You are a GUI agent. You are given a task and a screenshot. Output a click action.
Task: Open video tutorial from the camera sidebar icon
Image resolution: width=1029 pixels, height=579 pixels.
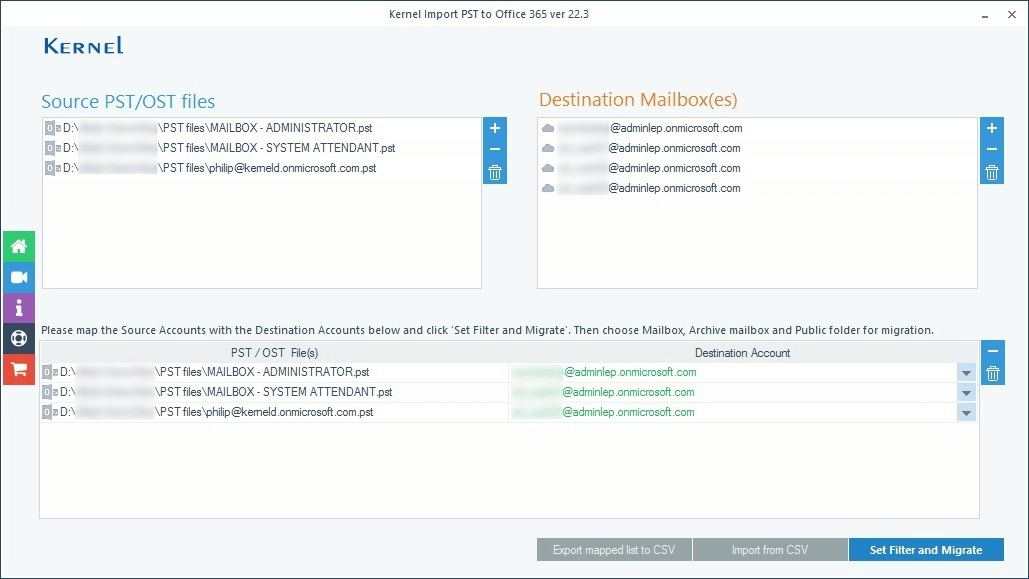pyautogui.click(x=18, y=277)
